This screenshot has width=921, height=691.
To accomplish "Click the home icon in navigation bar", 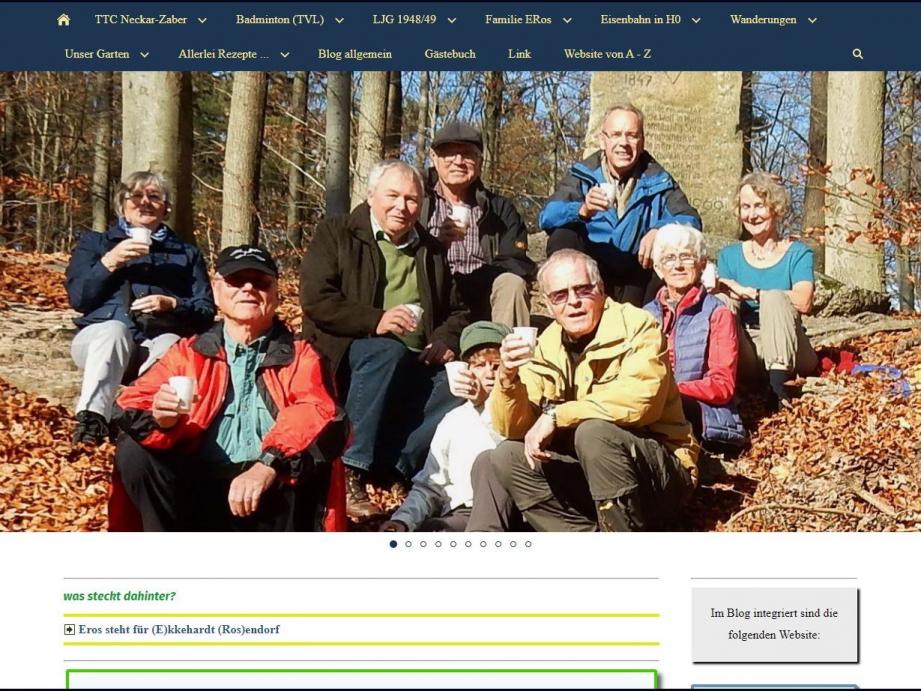I will pos(63,20).
